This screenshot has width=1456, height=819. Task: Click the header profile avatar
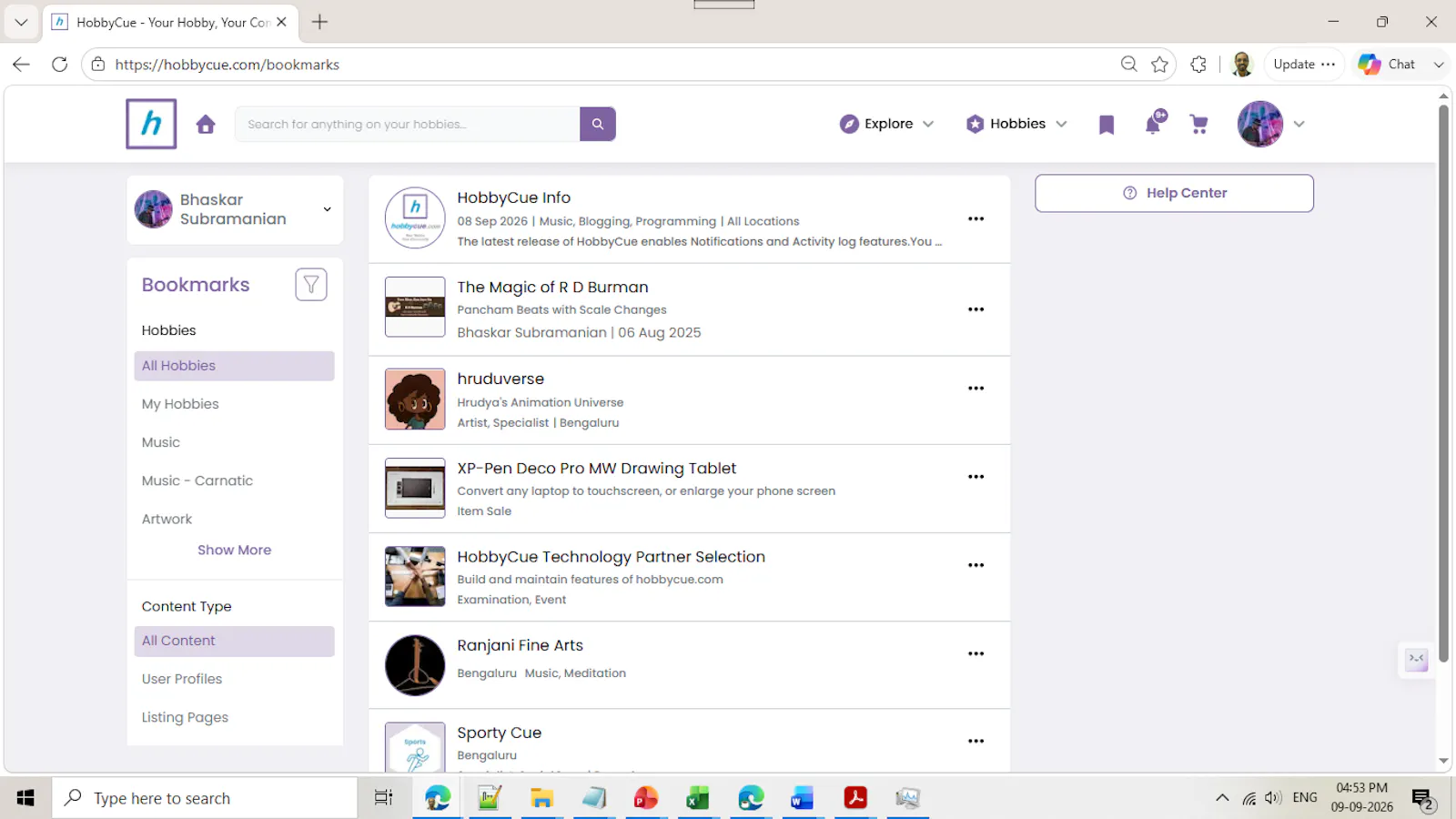tap(1260, 124)
